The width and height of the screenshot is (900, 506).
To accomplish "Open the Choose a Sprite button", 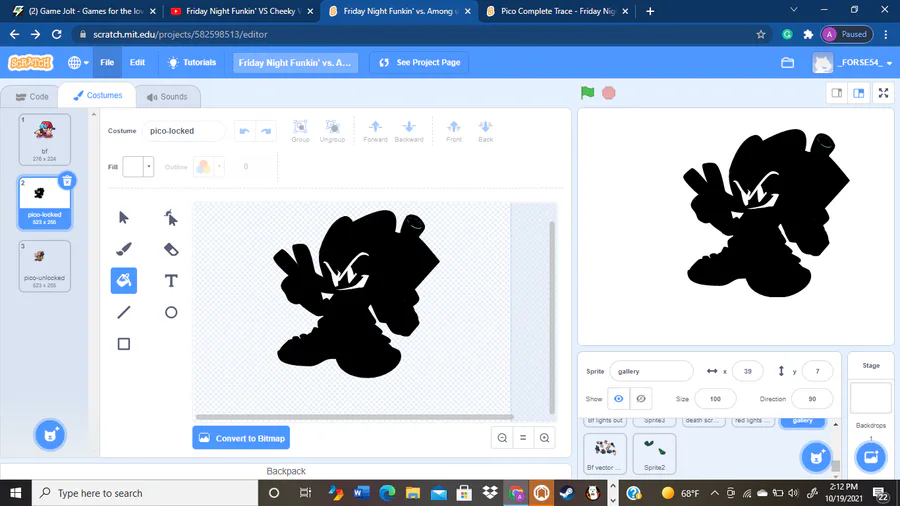I will pos(816,457).
